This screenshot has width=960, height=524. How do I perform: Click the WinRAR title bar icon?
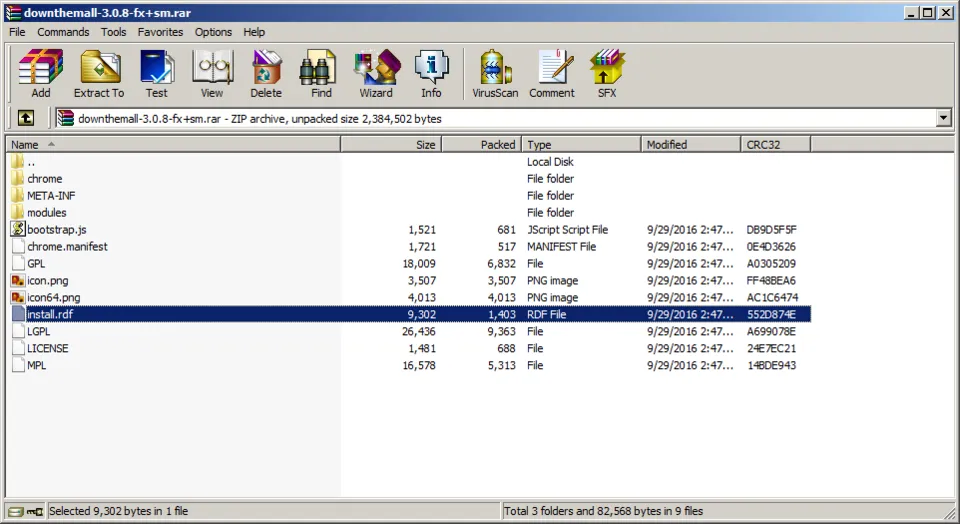click(12, 12)
